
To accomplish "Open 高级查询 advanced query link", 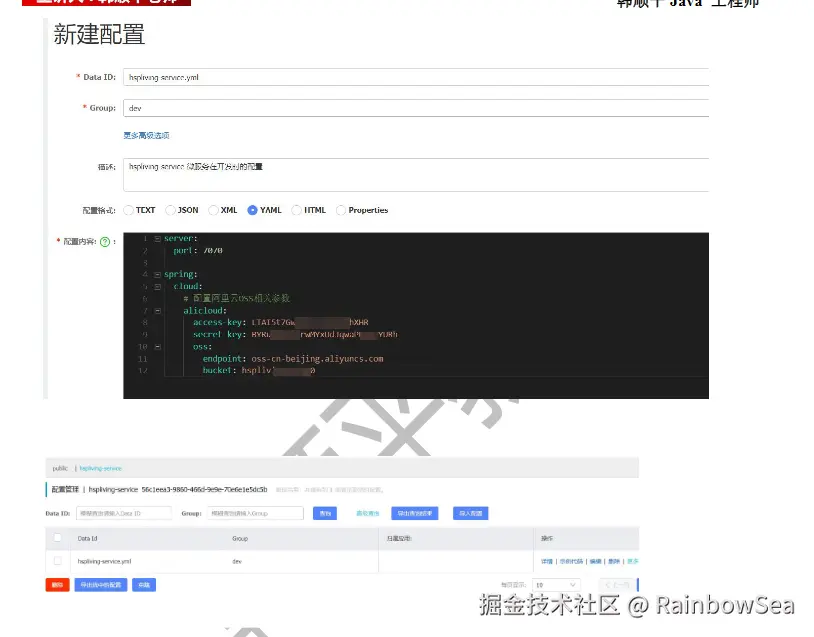I will click(368, 513).
